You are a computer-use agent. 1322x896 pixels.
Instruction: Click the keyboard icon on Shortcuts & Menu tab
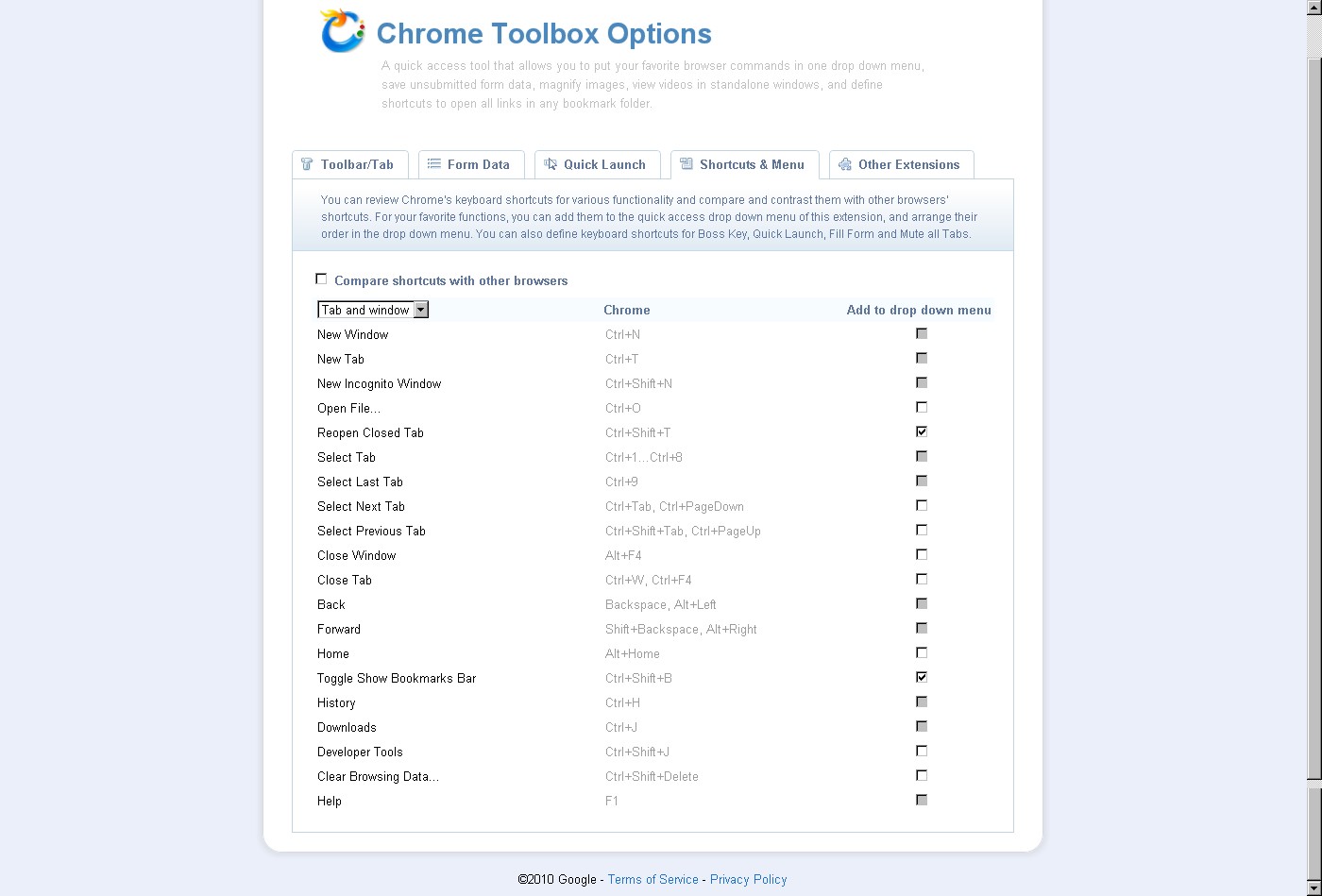pos(686,163)
